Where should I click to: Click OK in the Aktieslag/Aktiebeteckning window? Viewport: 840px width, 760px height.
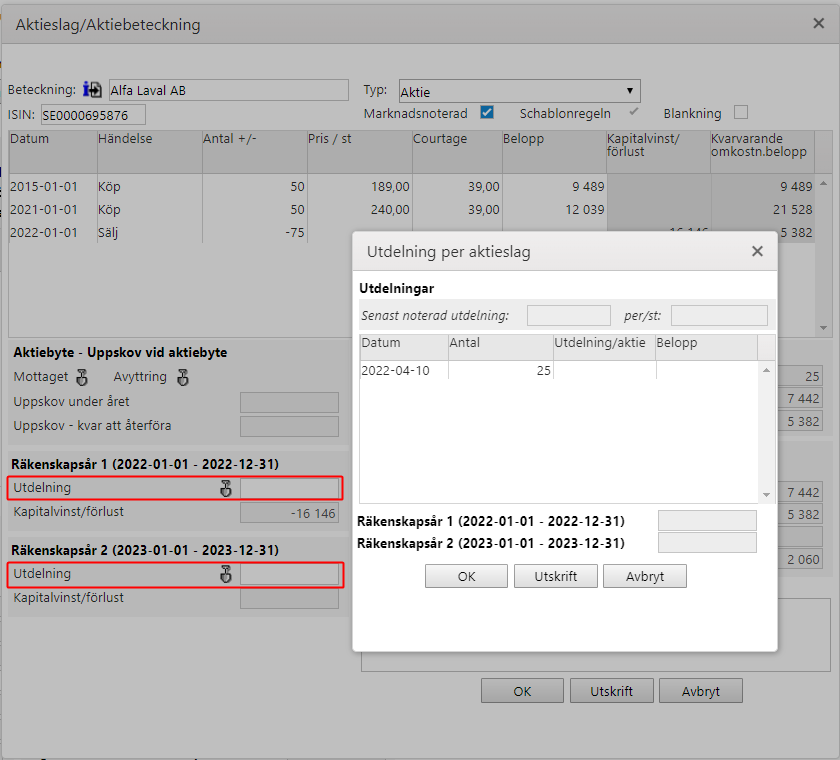522,691
